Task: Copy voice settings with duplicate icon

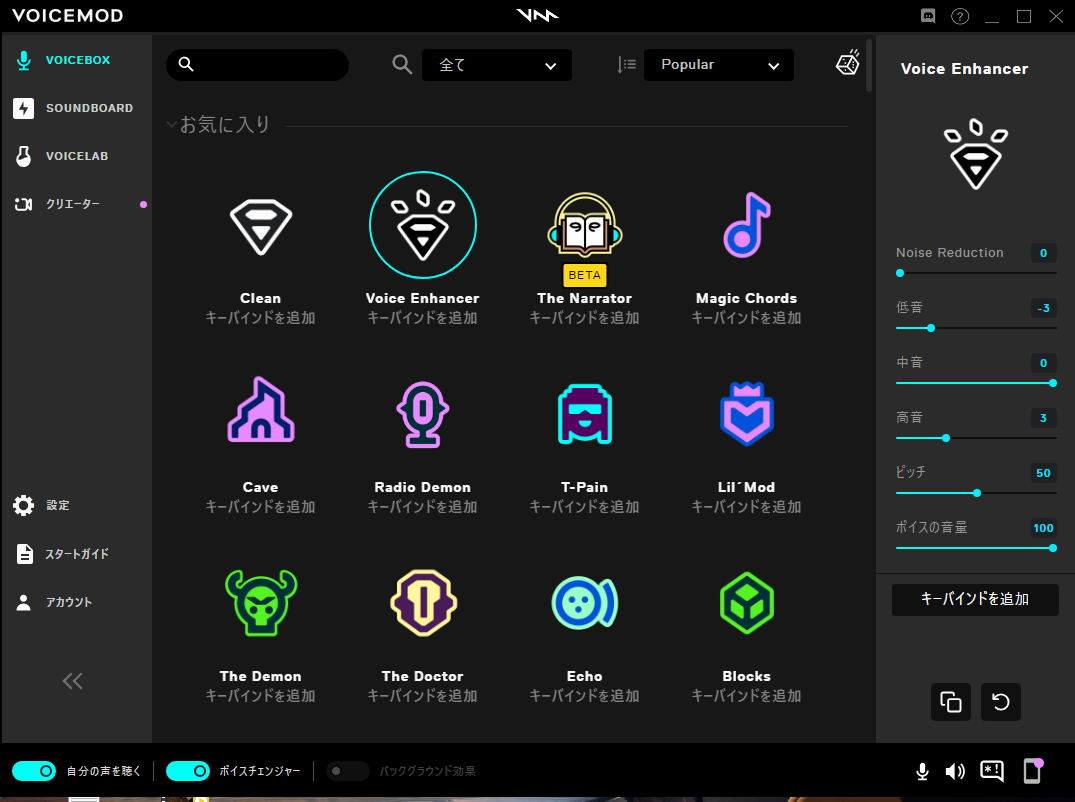Action: 951,702
